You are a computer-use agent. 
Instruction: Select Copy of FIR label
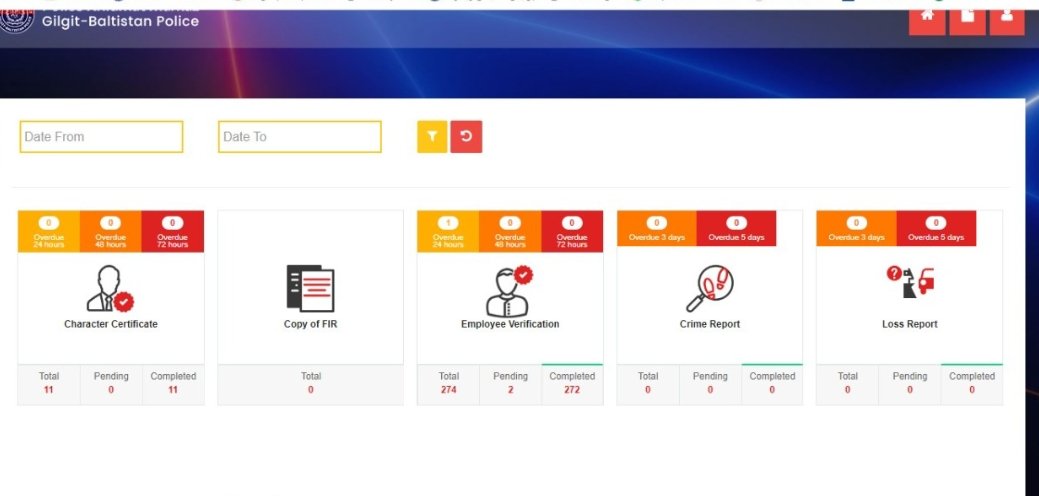coord(310,324)
